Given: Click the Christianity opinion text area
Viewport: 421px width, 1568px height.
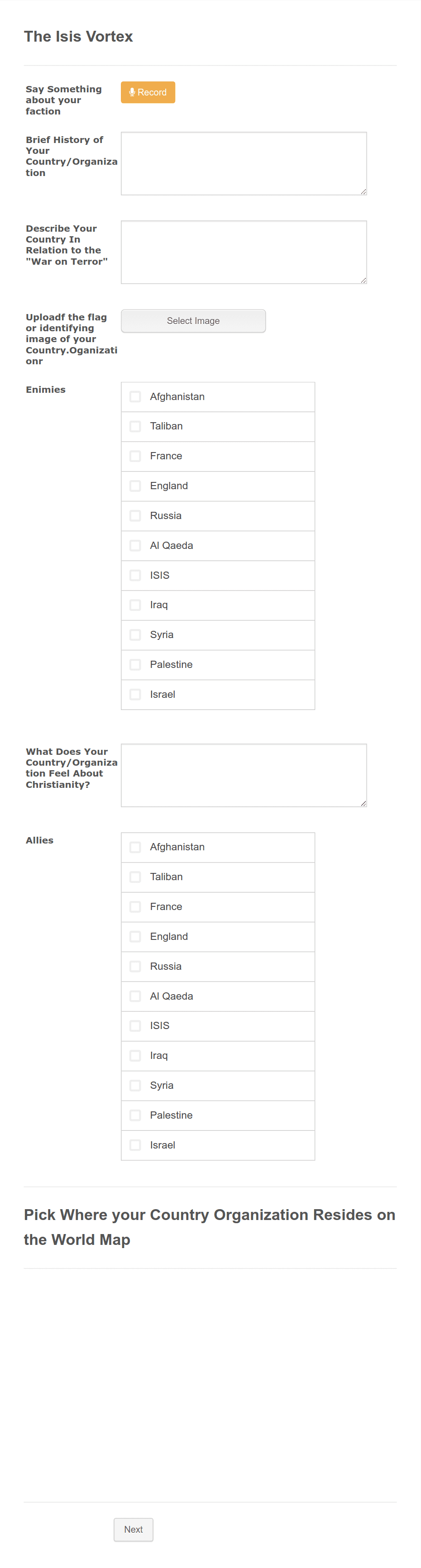Looking at the screenshot, I should tap(243, 775).
